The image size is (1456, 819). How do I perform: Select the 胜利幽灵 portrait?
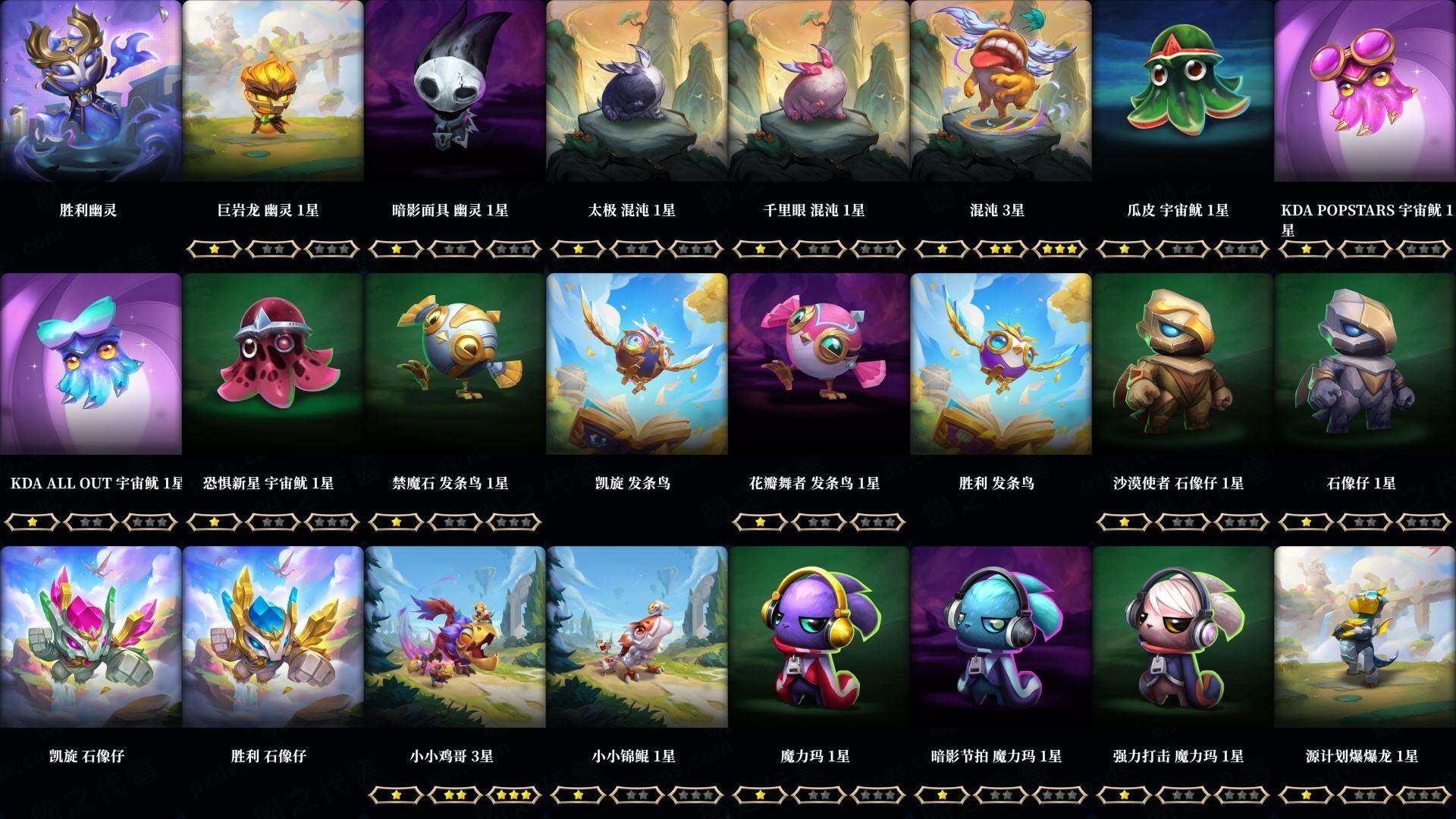[x=91, y=91]
